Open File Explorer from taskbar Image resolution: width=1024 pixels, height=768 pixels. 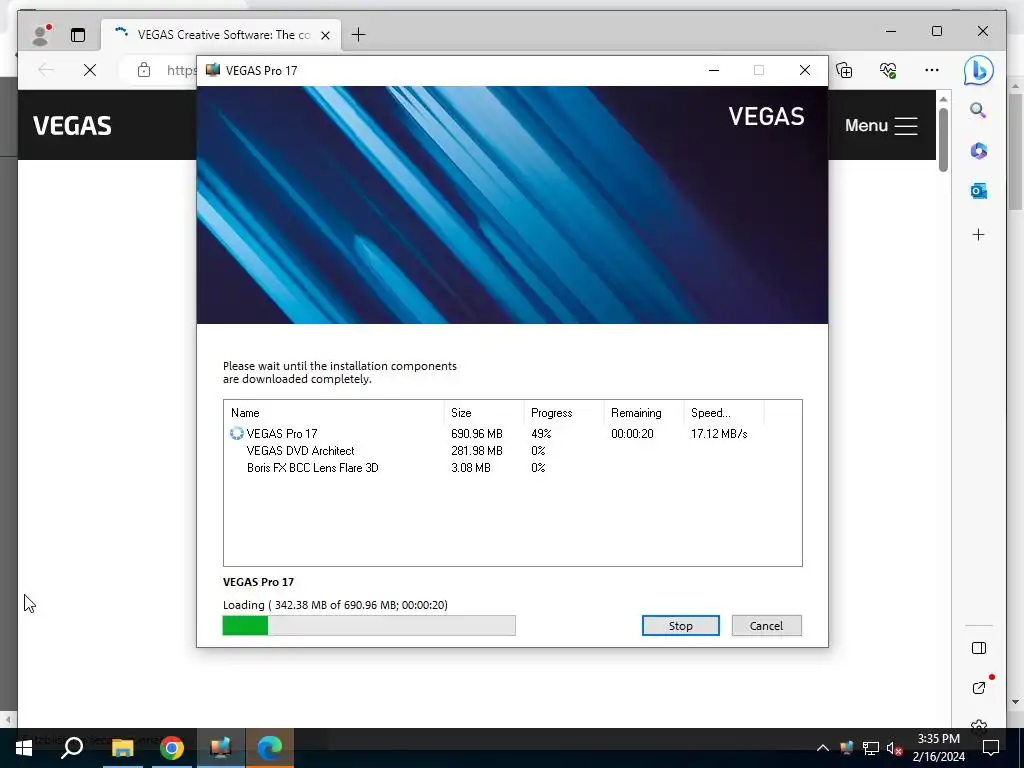coord(122,748)
